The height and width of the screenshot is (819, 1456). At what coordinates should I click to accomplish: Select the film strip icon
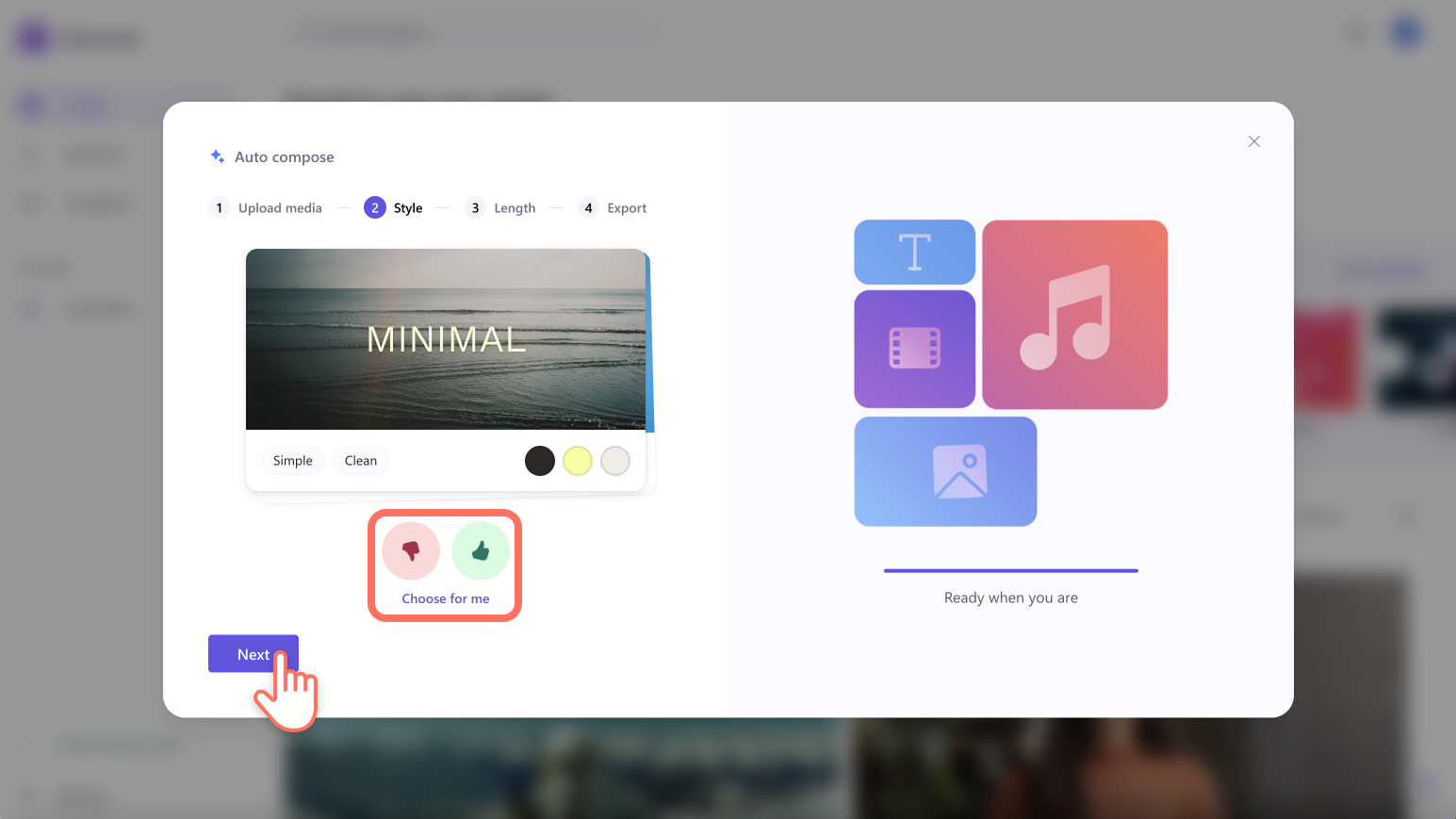(913, 349)
